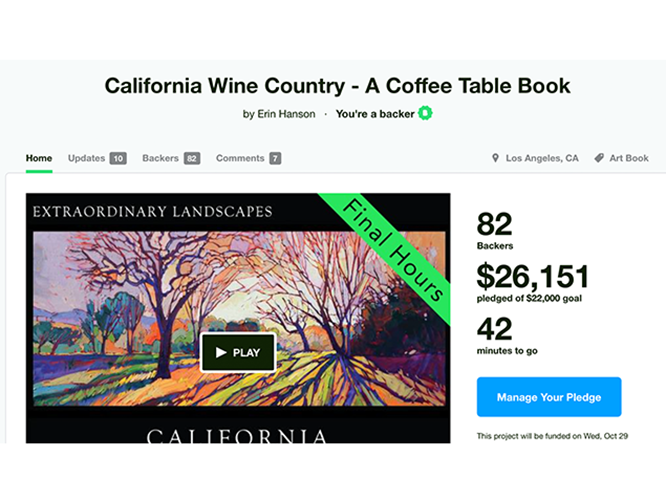The image size is (666, 500).
Task: Open the Art Book category link
Action: tap(630, 158)
